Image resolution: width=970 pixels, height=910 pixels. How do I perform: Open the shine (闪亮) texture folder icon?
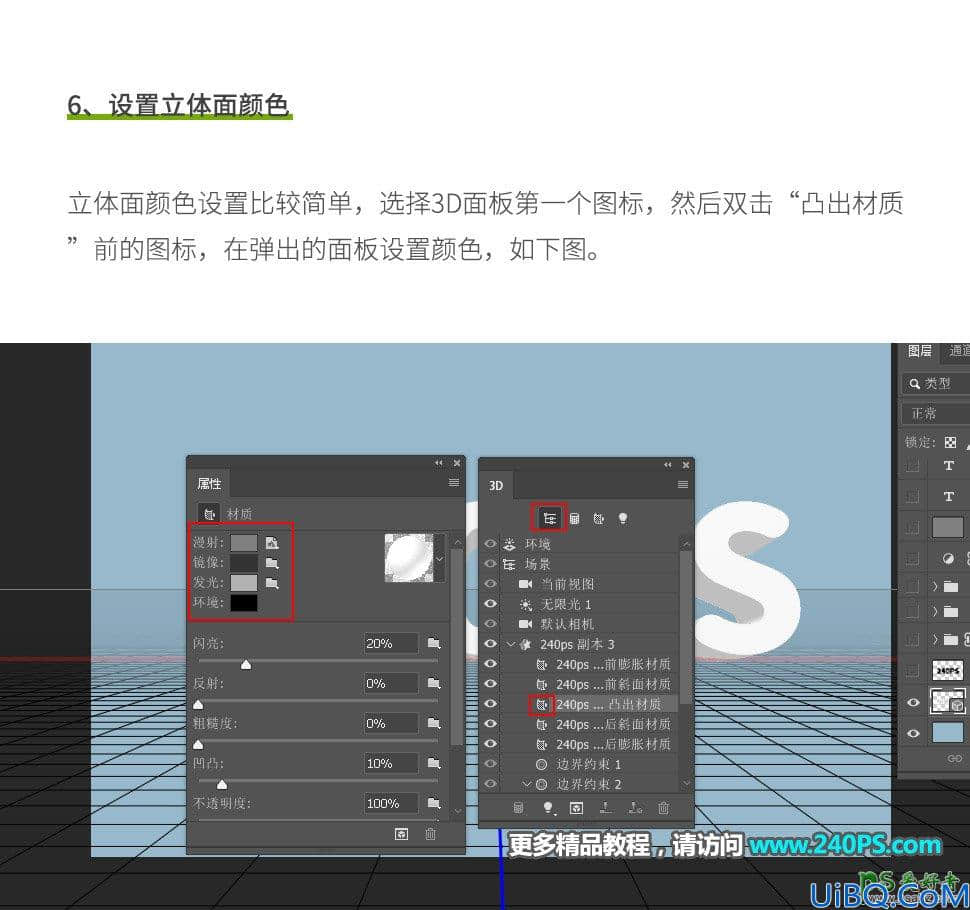pos(434,643)
